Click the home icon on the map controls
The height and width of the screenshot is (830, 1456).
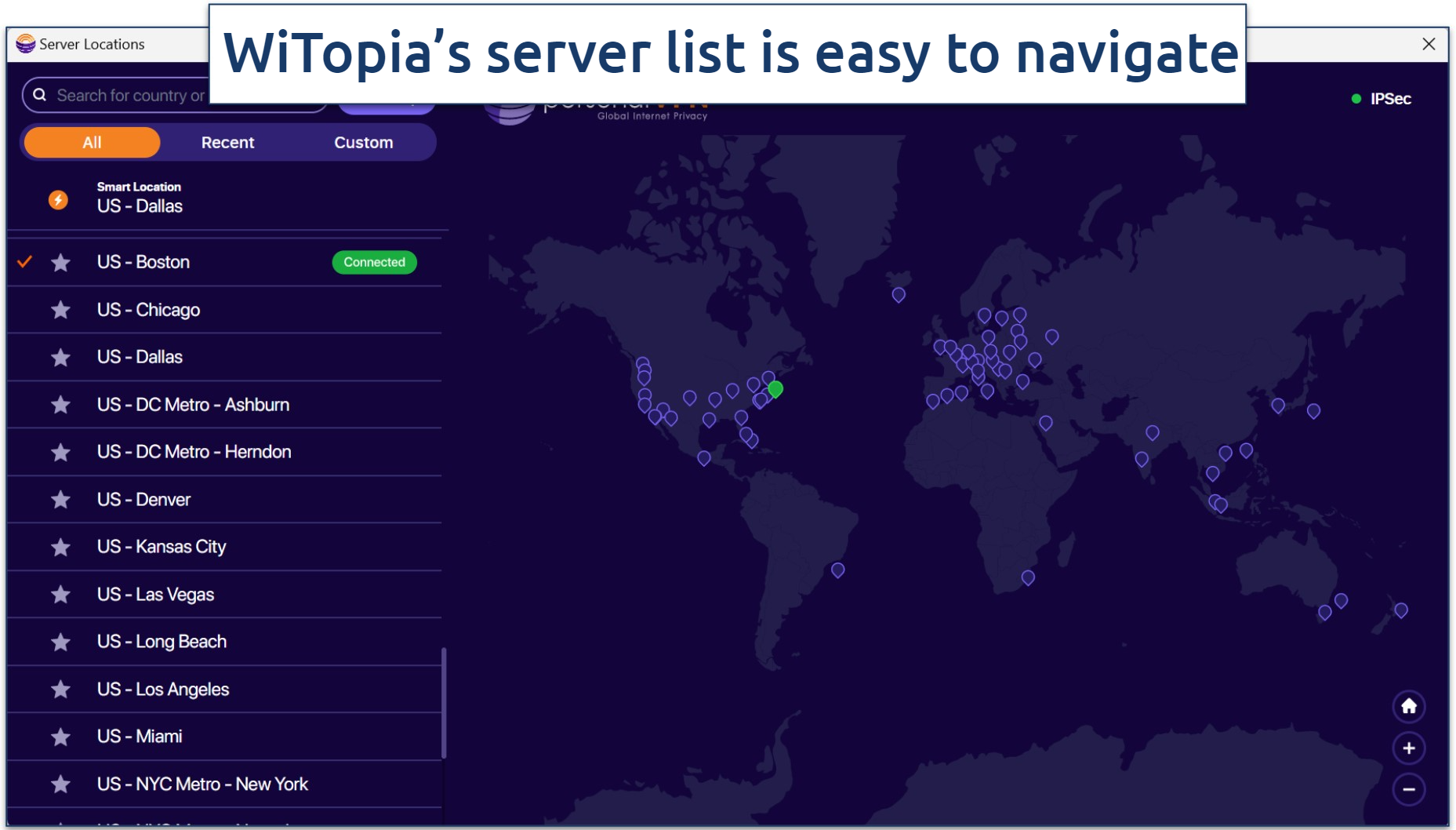1408,707
